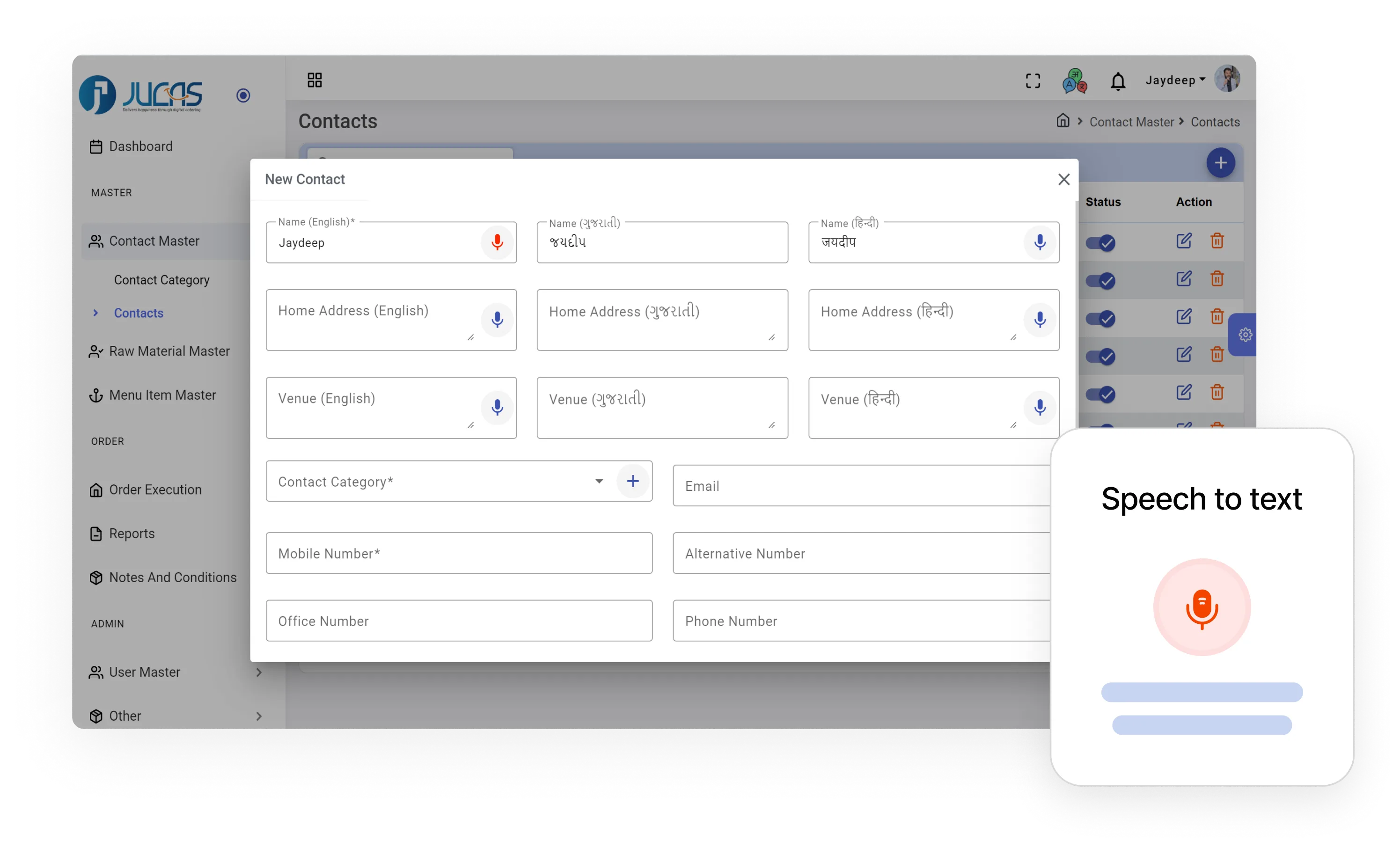Open the notifications bell
1400x847 pixels.
pos(1118,80)
